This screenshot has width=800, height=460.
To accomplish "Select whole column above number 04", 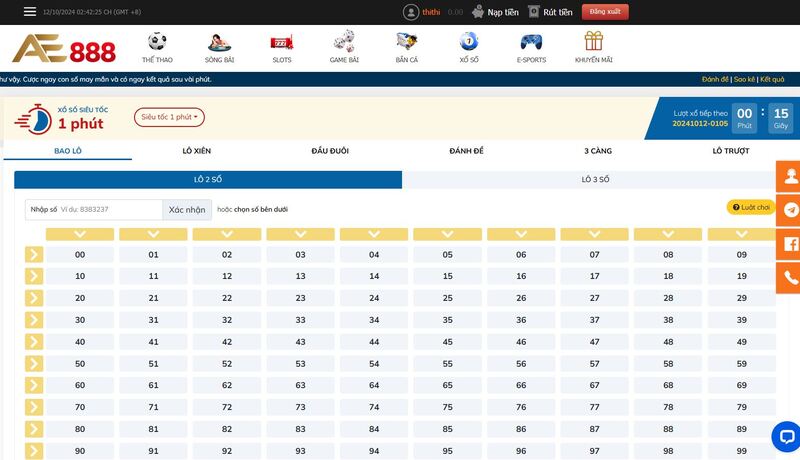I will click(374, 234).
